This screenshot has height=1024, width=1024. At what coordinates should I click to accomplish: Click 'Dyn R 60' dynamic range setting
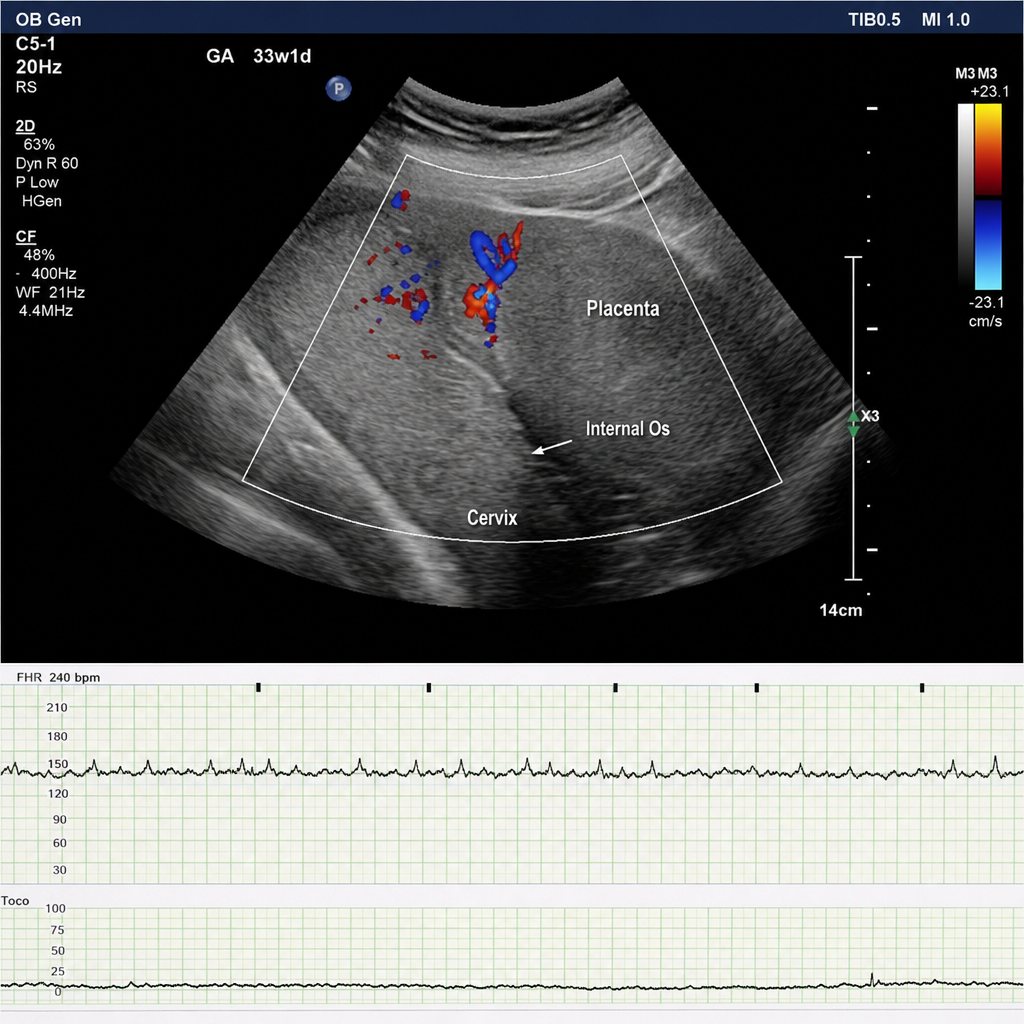[x=47, y=163]
